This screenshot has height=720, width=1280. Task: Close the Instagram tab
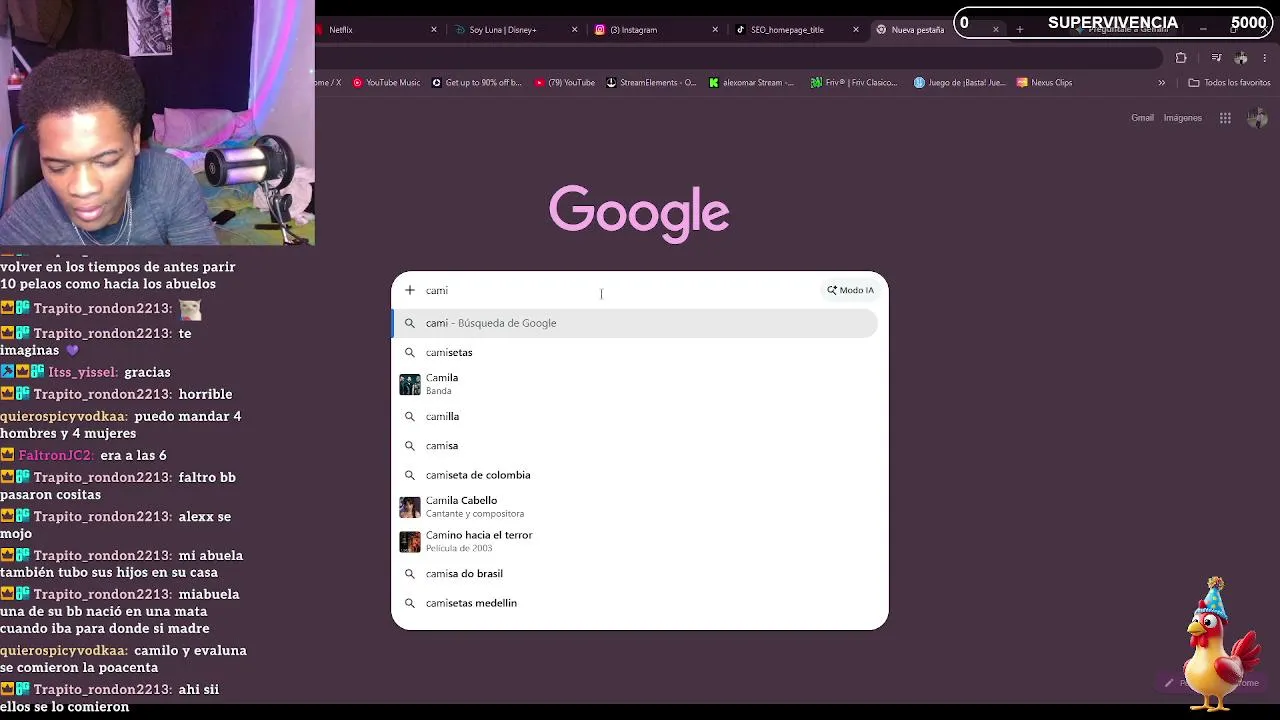coord(715,30)
